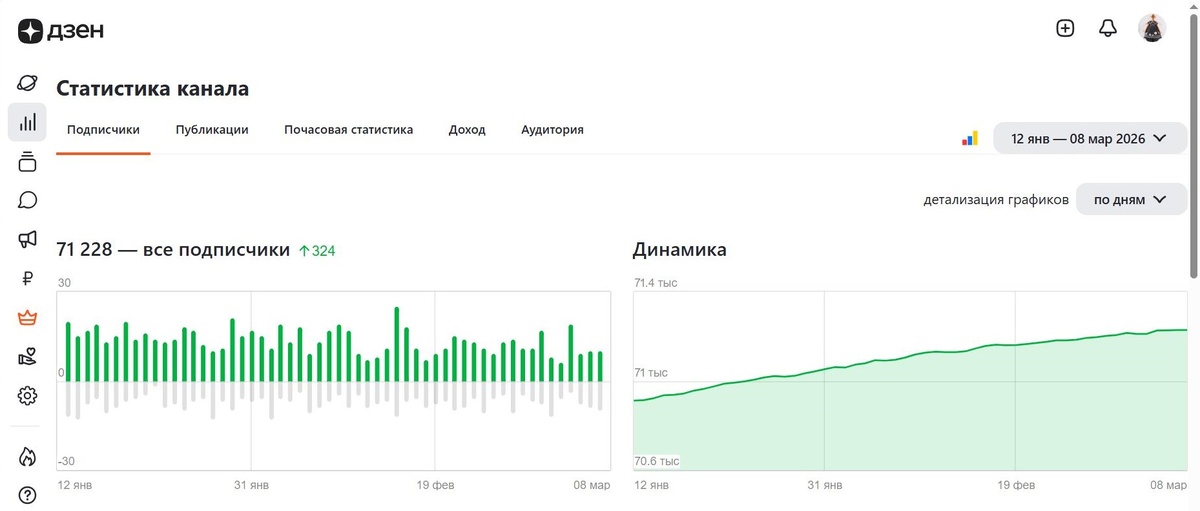Image resolution: width=1200 pixels, height=511 pixels.
Task: Open the settings gear in sidebar
Action: (x=28, y=396)
